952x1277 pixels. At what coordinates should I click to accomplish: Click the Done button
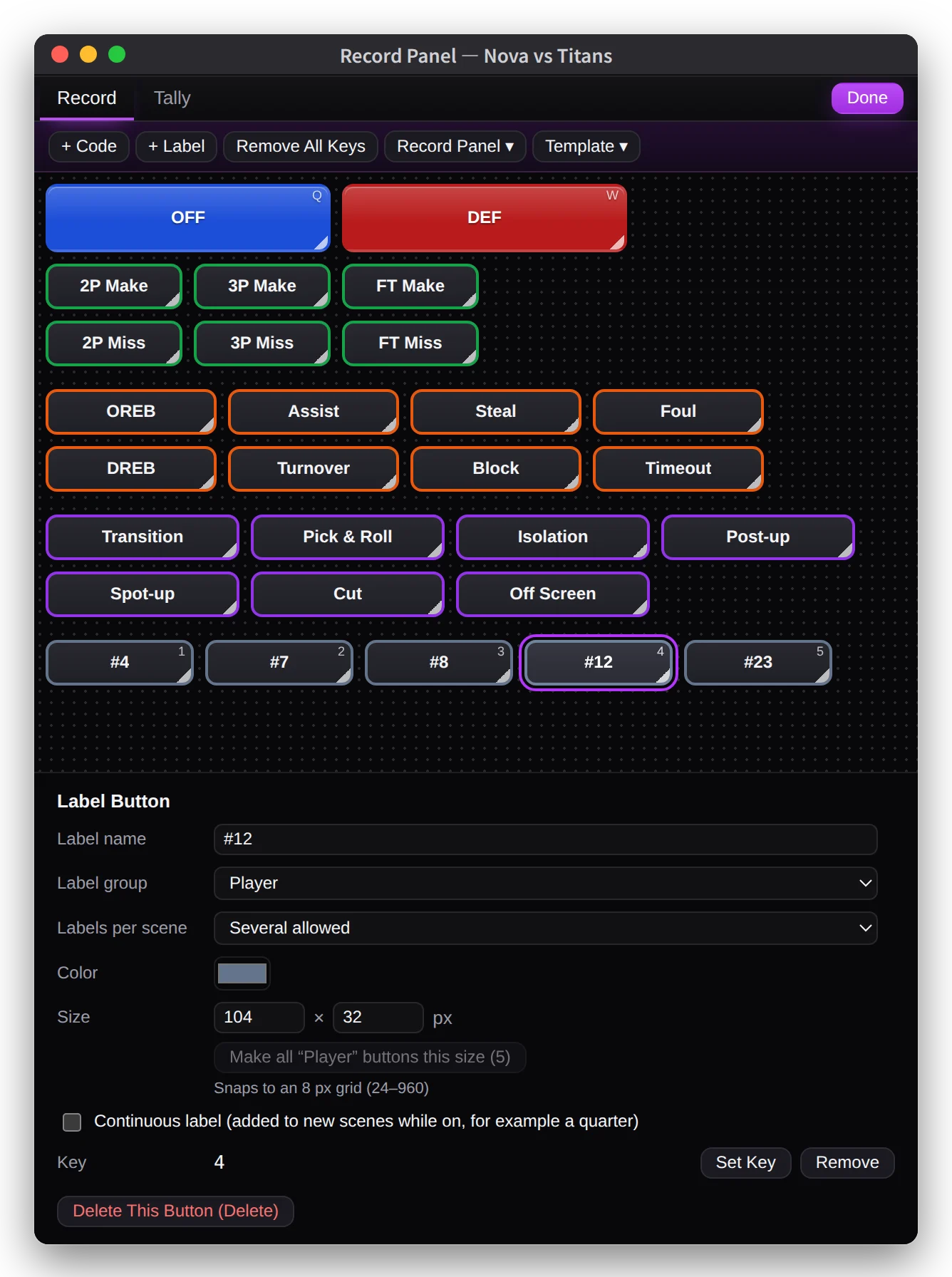point(867,98)
